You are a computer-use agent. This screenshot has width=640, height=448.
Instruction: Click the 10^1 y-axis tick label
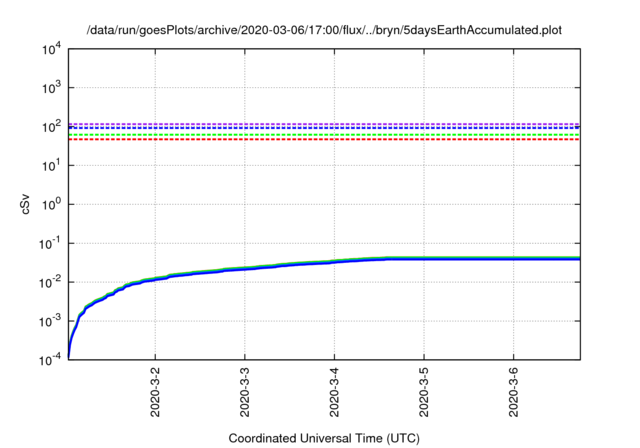(x=51, y=166)
